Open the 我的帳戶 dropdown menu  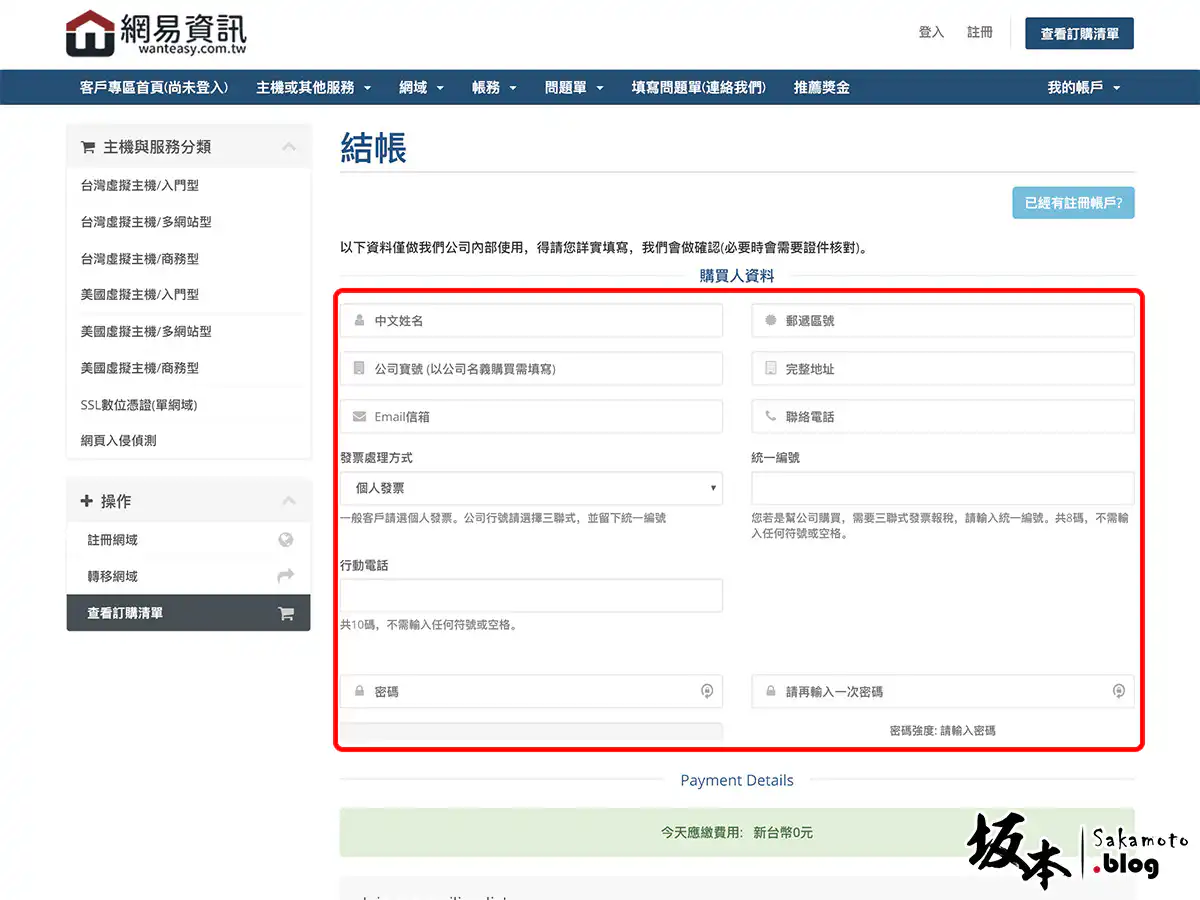coord(1083,87)
